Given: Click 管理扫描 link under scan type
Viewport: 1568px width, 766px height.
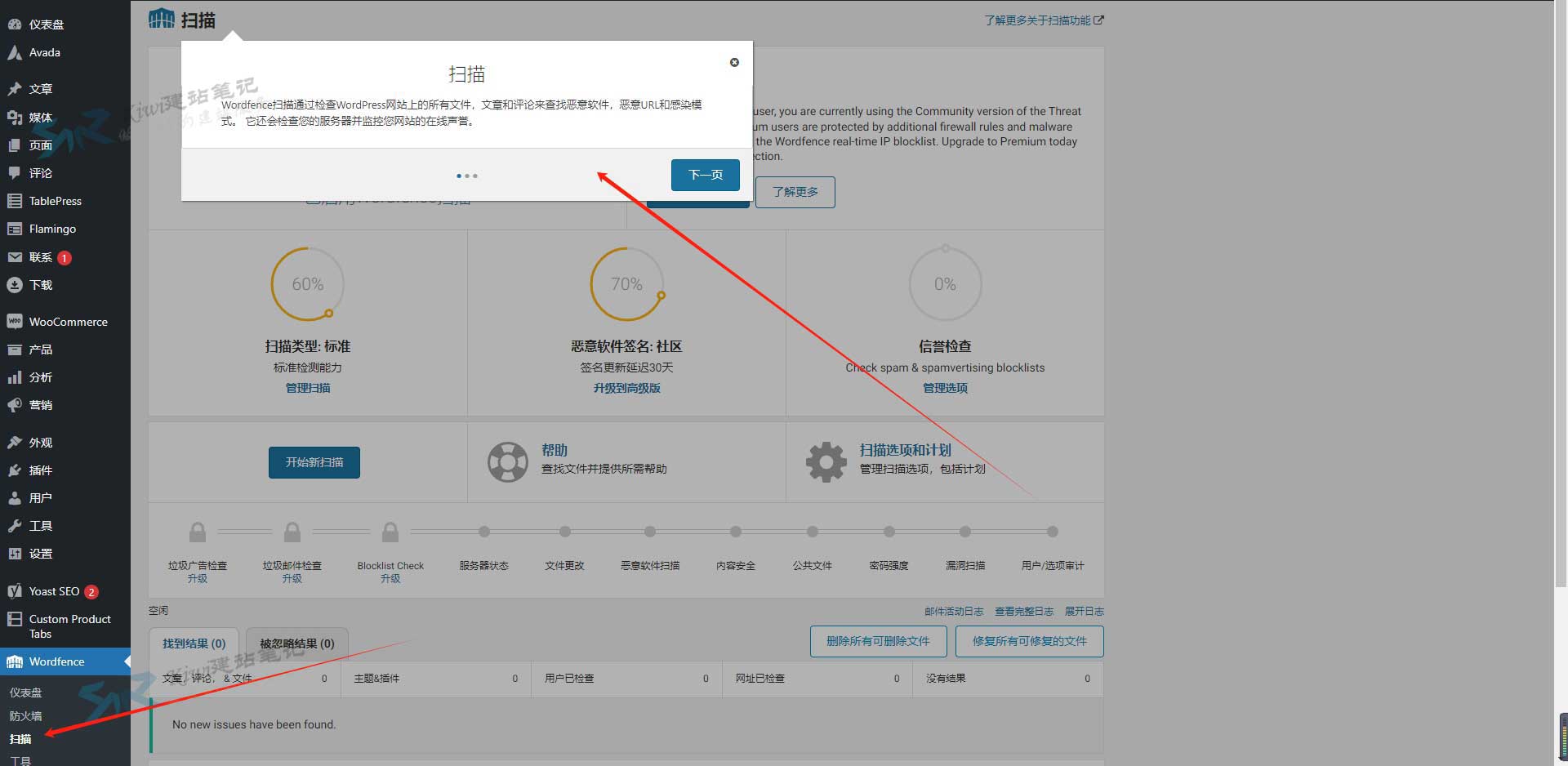Looking at the screenshot, I should point(308,388).
